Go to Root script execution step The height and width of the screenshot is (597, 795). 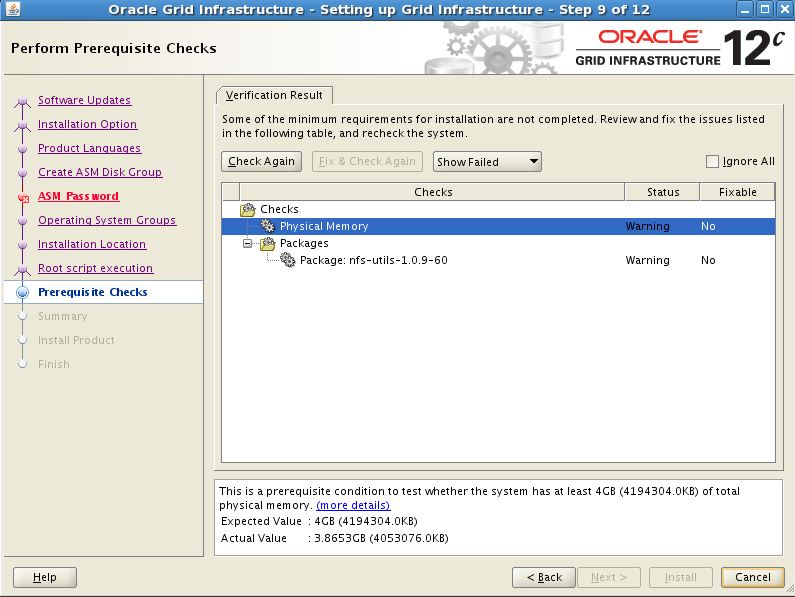tap(96, 268)
